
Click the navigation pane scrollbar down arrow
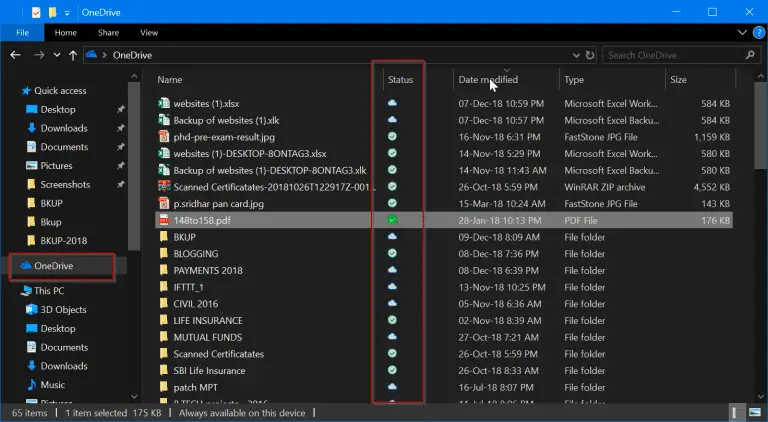134,396
